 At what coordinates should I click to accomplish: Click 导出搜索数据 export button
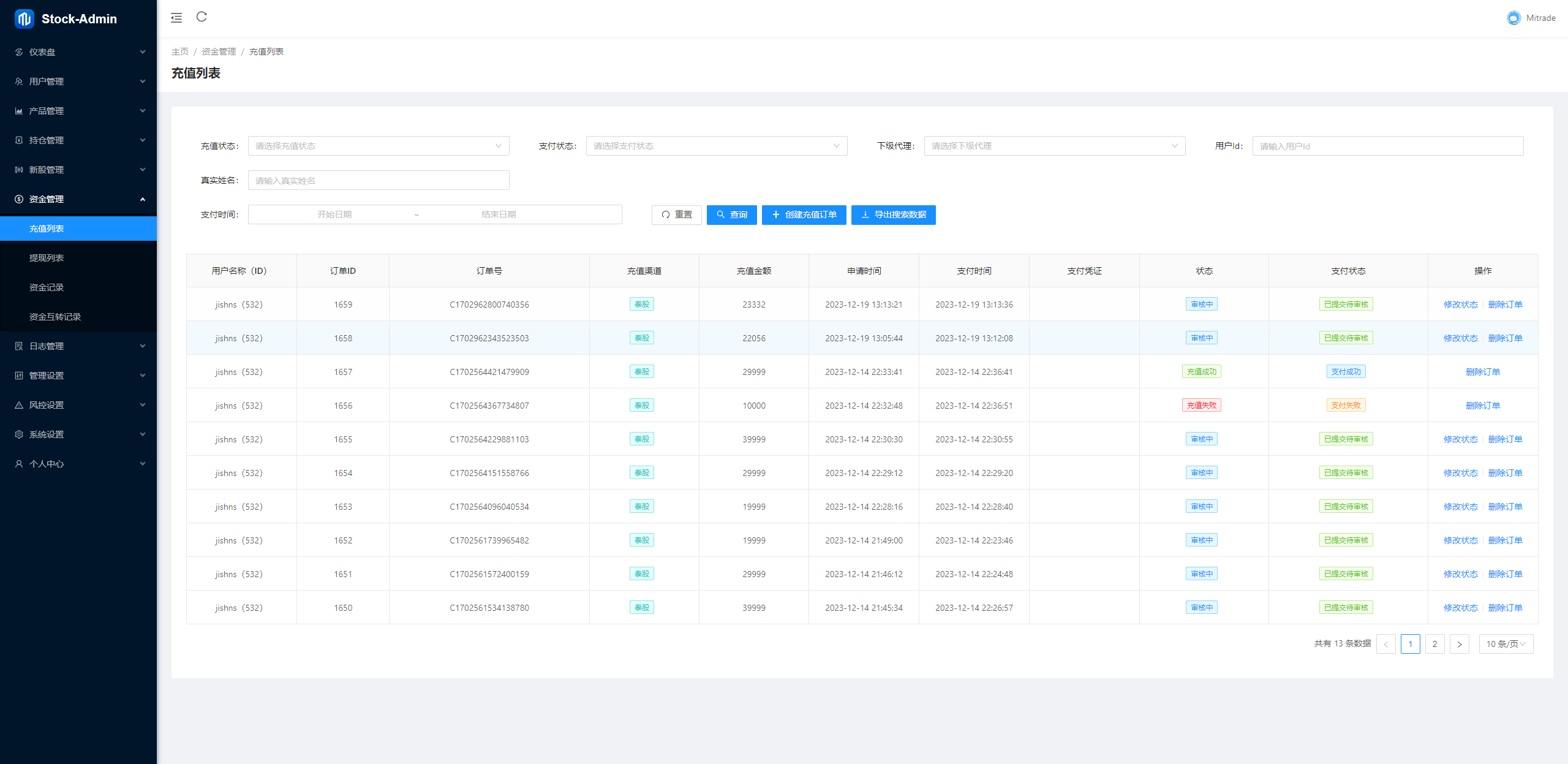tap(893, 214)
